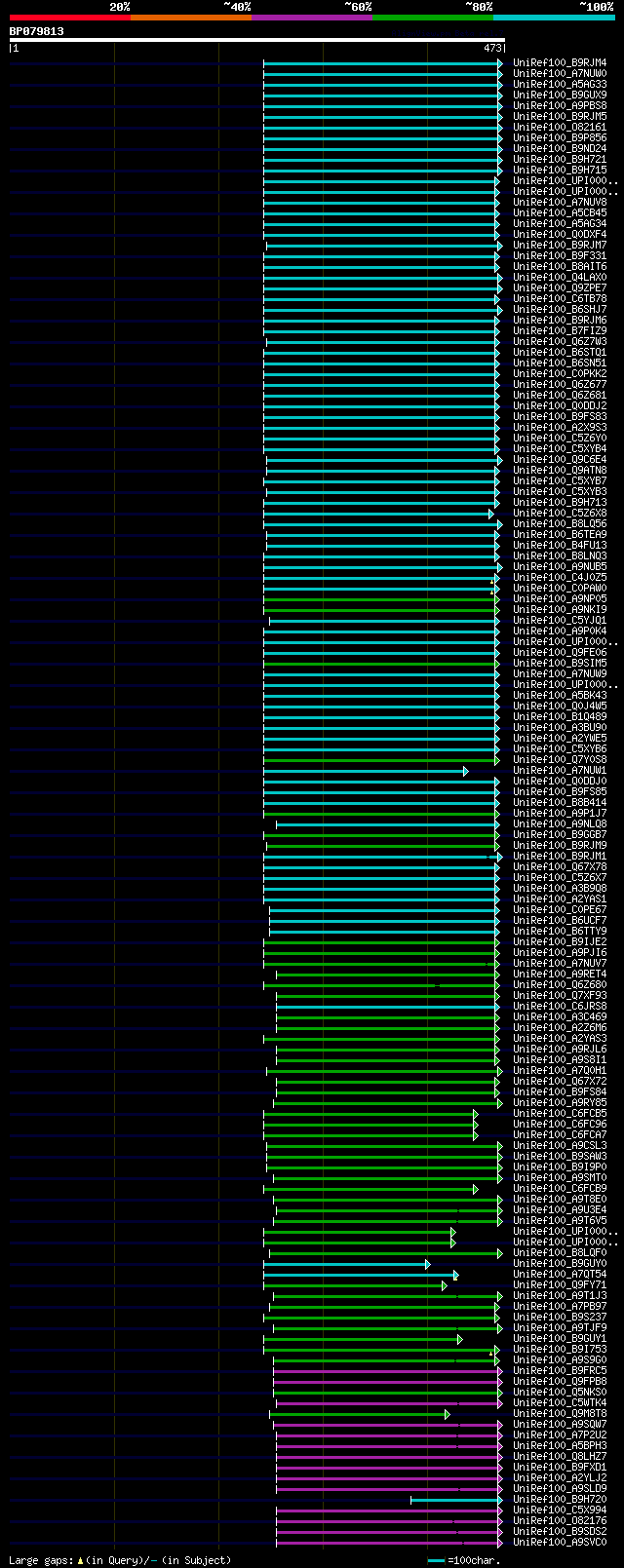Click the label UniRef100_C6FCA7
Image resolution: width=624 pixels, height=1568 pixels.
coord(560,1135)
